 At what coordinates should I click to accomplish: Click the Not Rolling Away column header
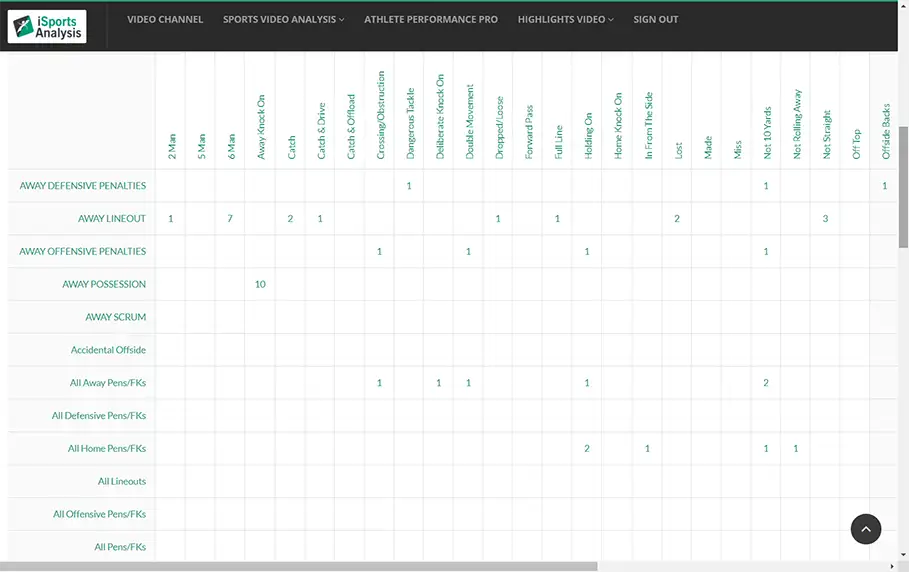pos(797,124)
